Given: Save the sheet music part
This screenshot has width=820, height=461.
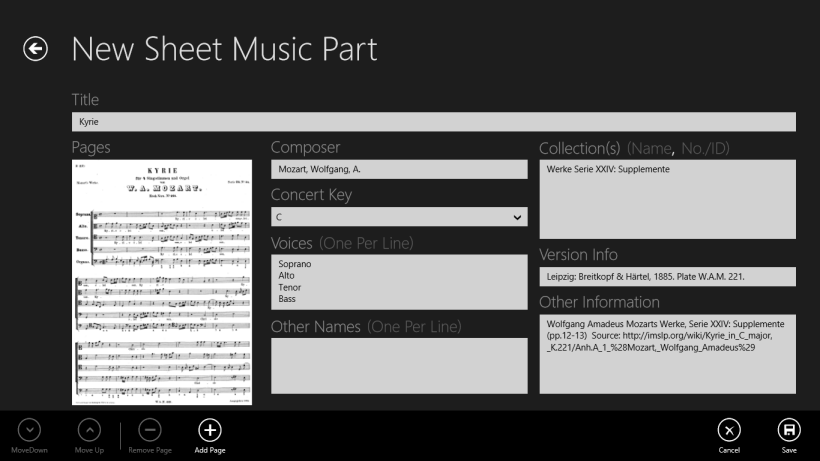Looking at the screenshot, I should pos(789,430).
